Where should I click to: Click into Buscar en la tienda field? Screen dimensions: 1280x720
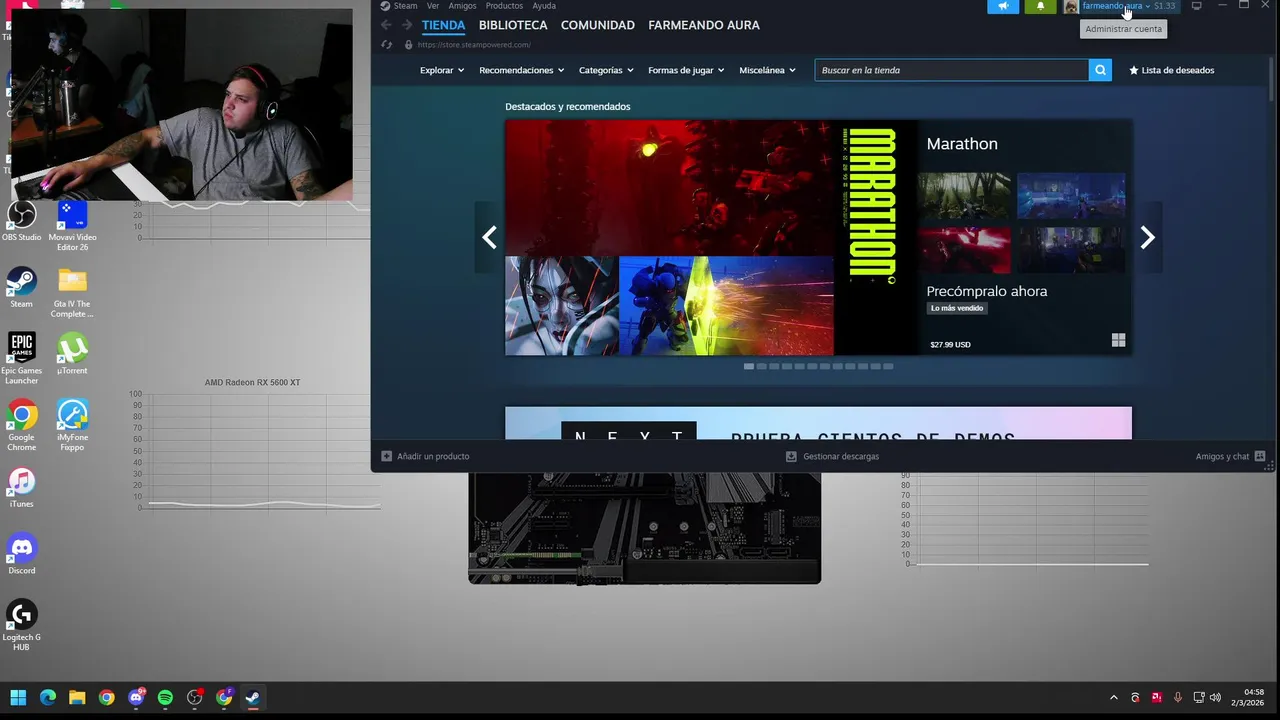pos(951,70)
